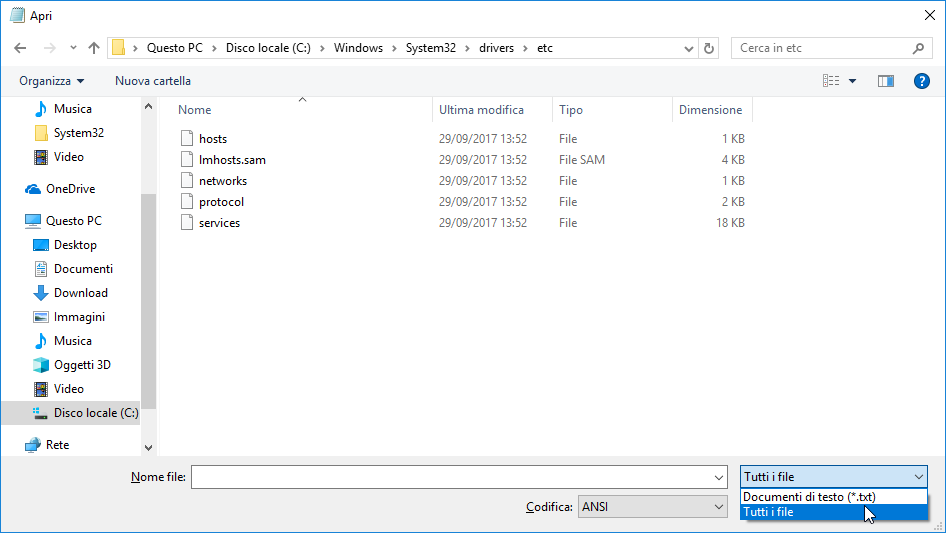Select Disco locale (C:) in sidebar
The height and width of the screenshot is (533, 946).
pyautogui.click(x=96, y=413)
